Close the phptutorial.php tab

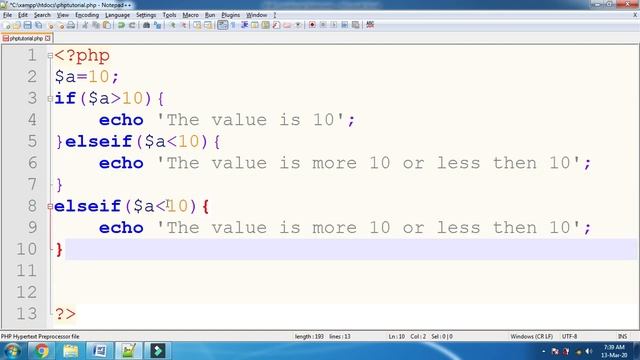click(x=48, y=38)
